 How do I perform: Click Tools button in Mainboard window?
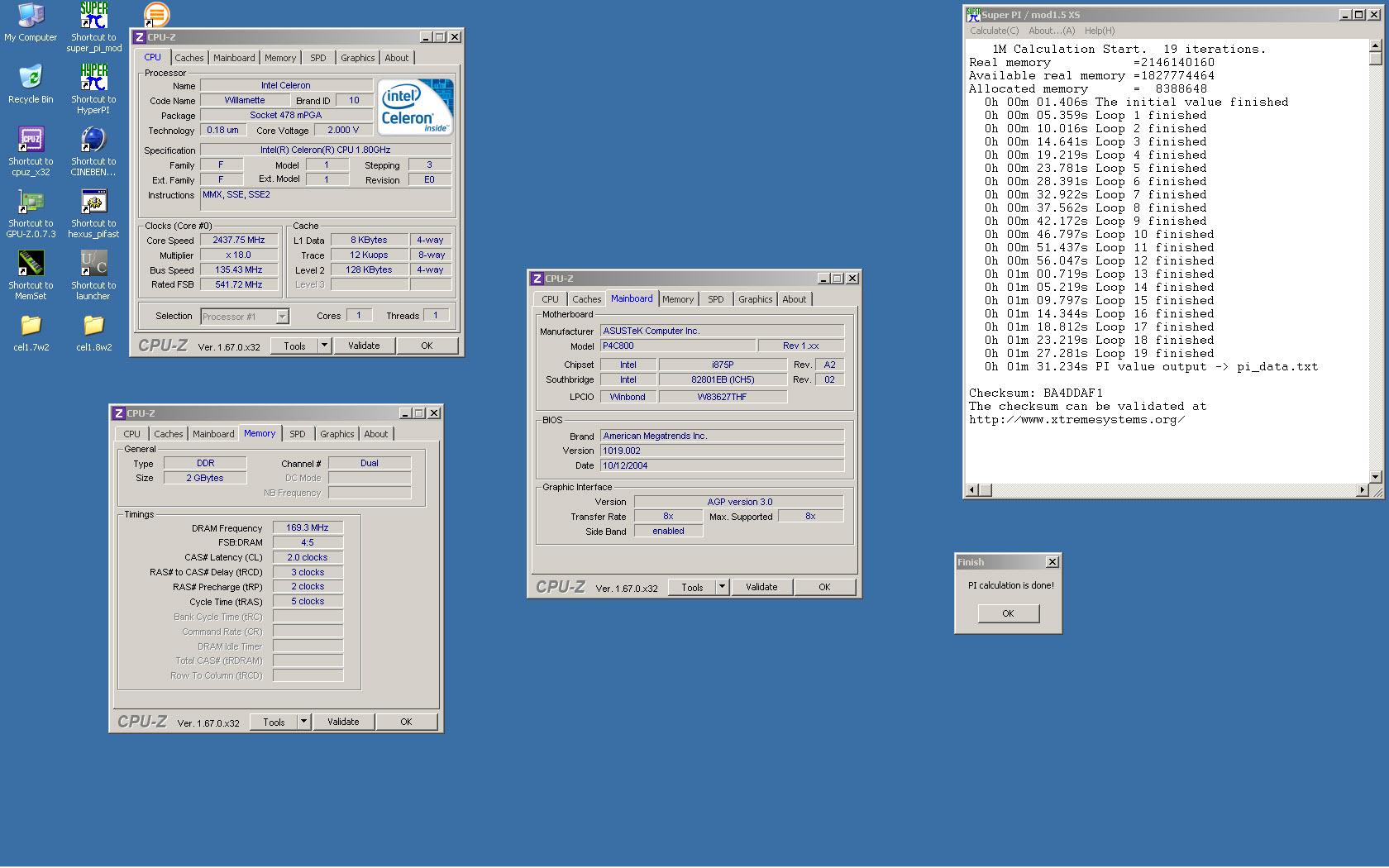[x=693, y=587]
